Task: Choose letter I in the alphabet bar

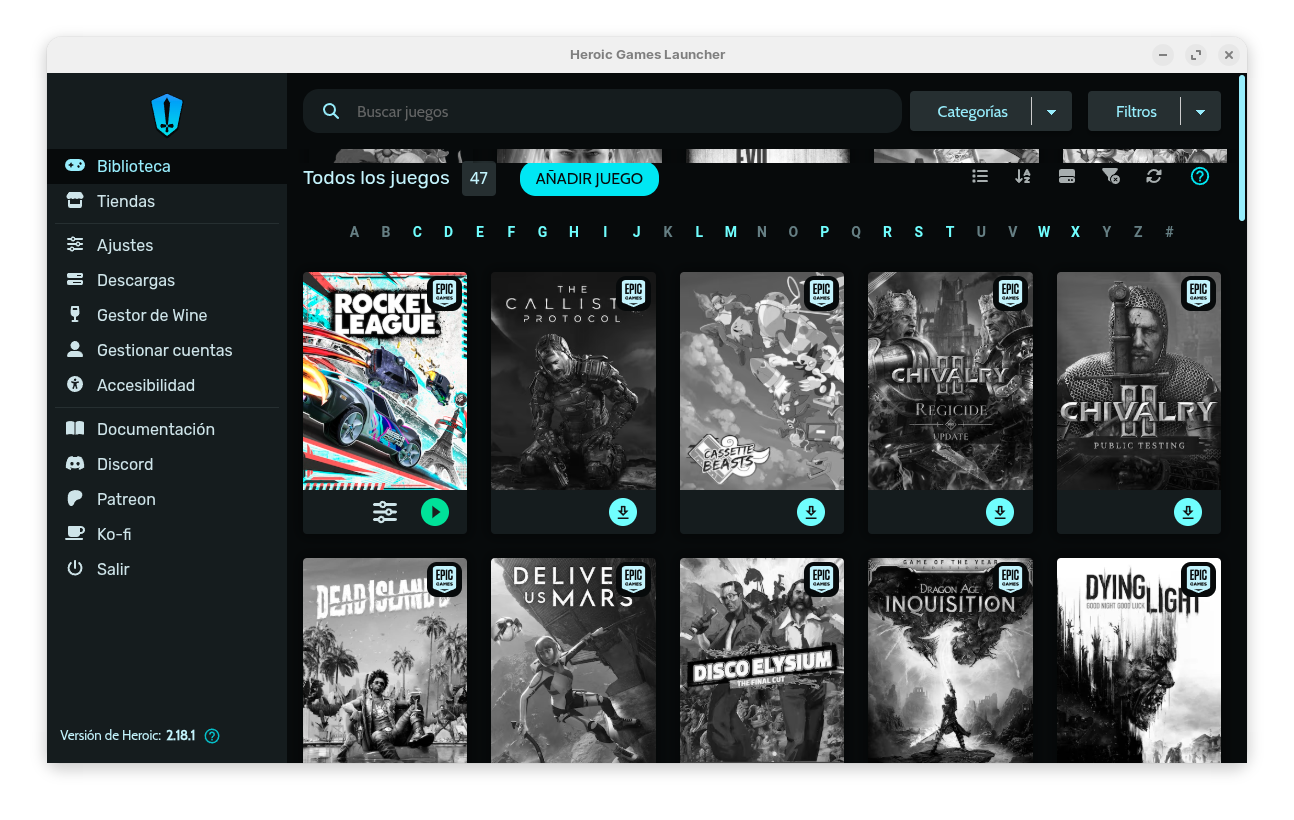Action: [x=605, y=232]
